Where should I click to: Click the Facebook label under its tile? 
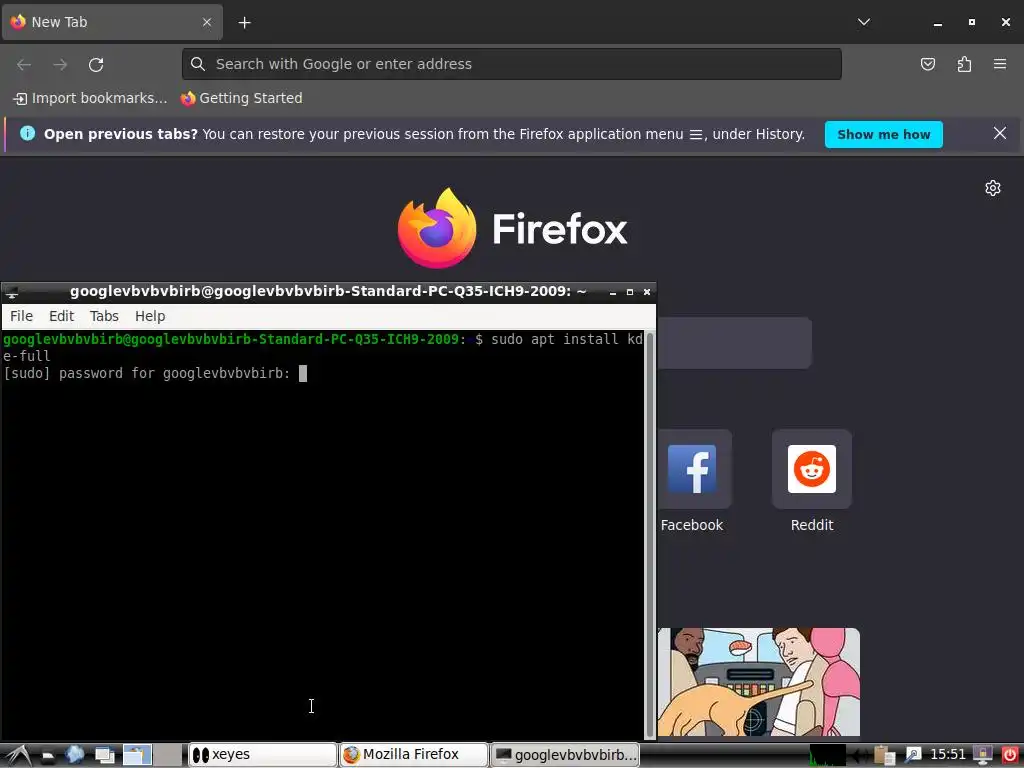click(x=692, y=525)
